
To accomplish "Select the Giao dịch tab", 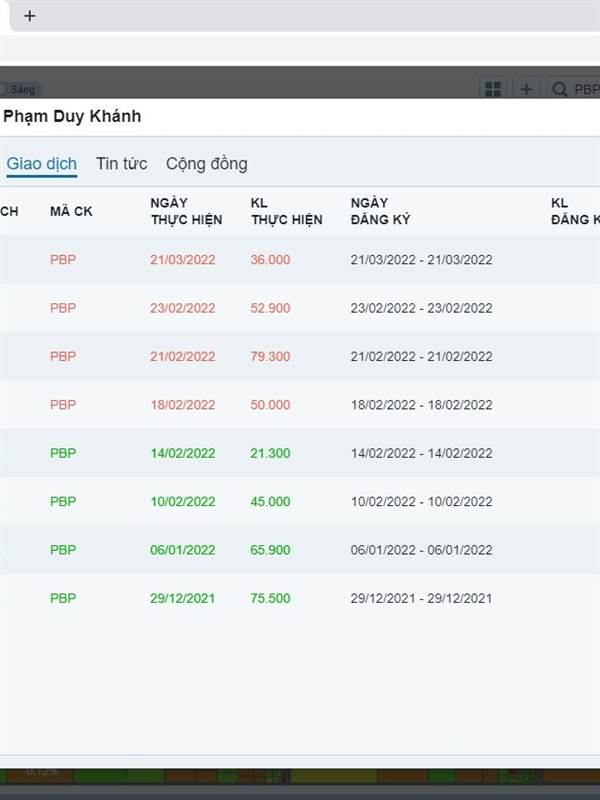I will tap(41, 164).
